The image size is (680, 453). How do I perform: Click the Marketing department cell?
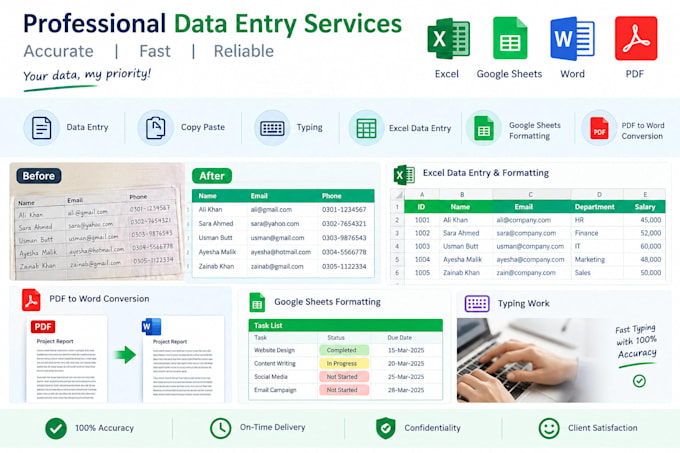tap(597, 259)
